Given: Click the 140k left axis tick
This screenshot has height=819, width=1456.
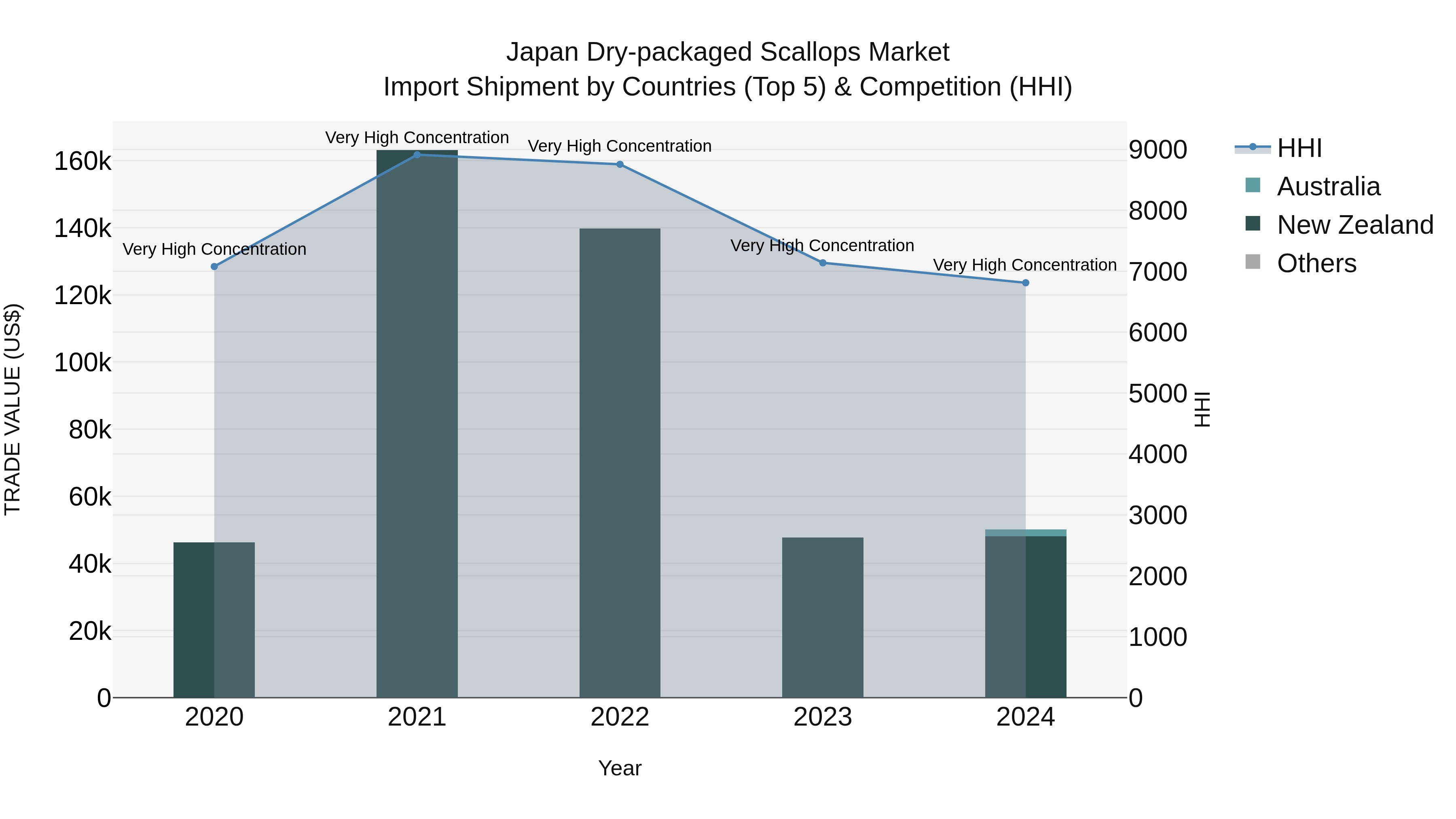Looking at the screenshot, I should (x=83, y=229).
